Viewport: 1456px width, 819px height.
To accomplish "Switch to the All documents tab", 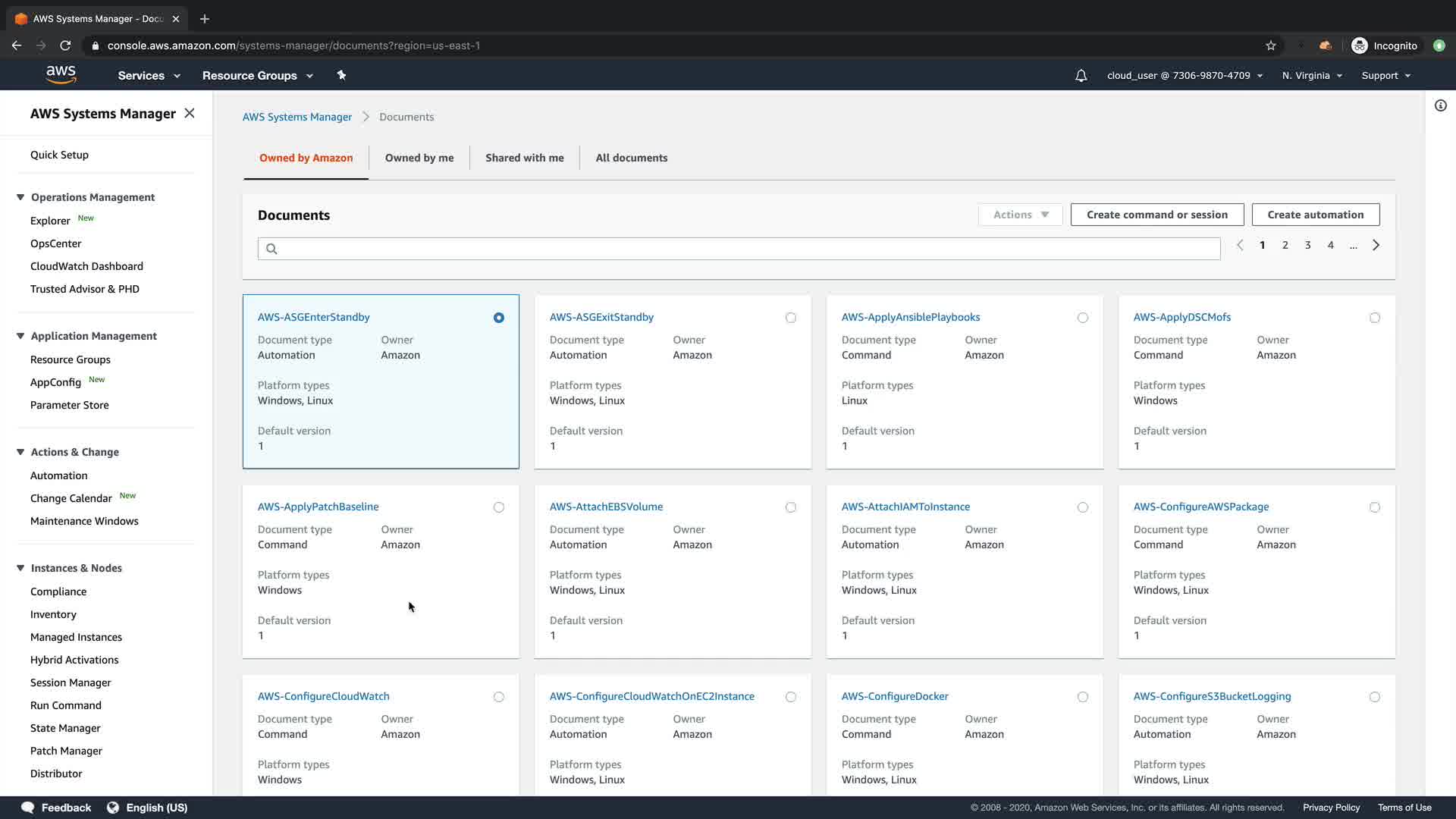I will point(631,158).
